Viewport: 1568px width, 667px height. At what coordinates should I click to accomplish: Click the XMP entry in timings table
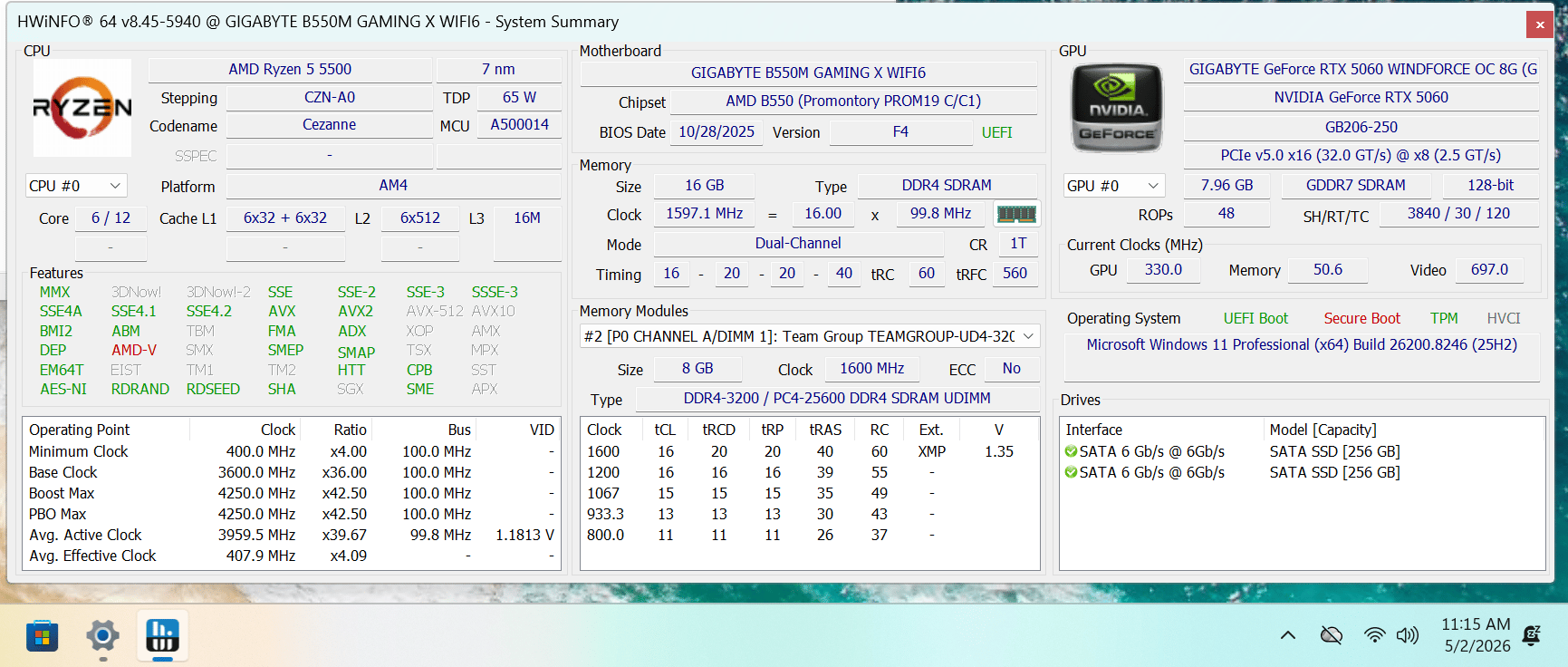pos(931,451)
